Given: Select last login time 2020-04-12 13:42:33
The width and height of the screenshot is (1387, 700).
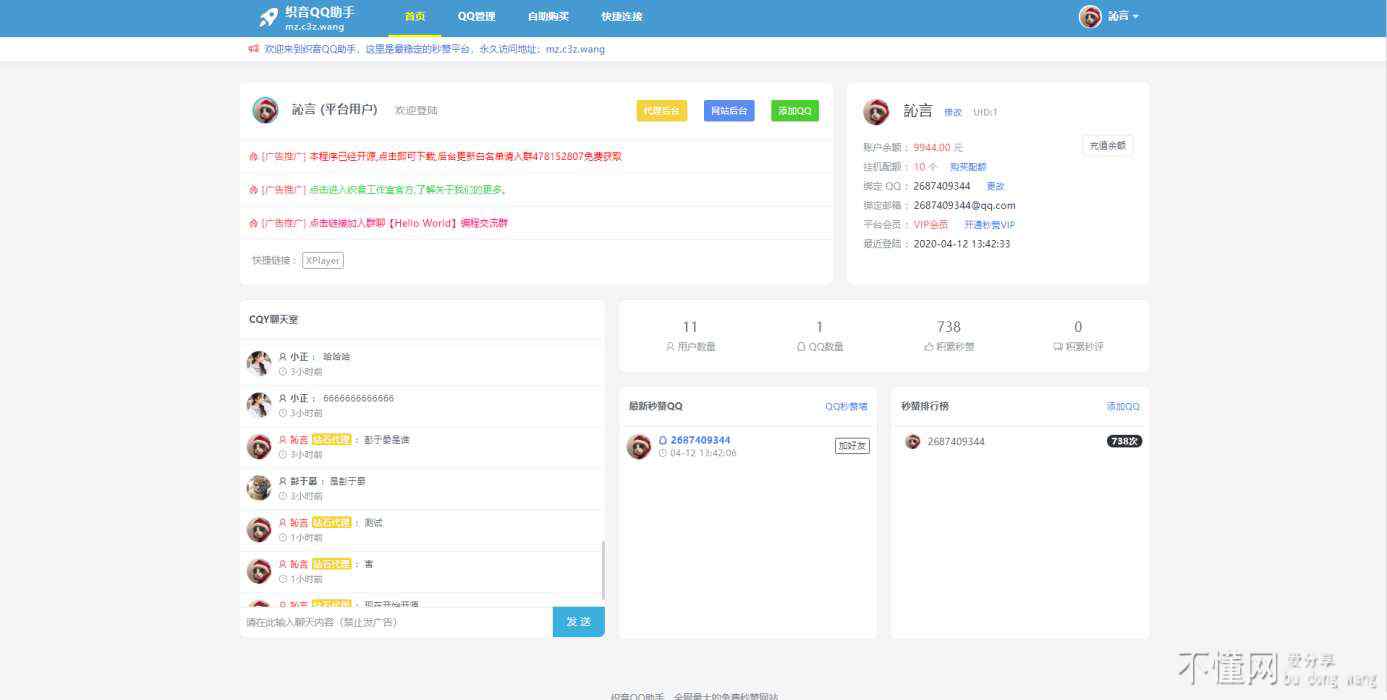Looking at the screenshot, I should [x=962, y=244].
